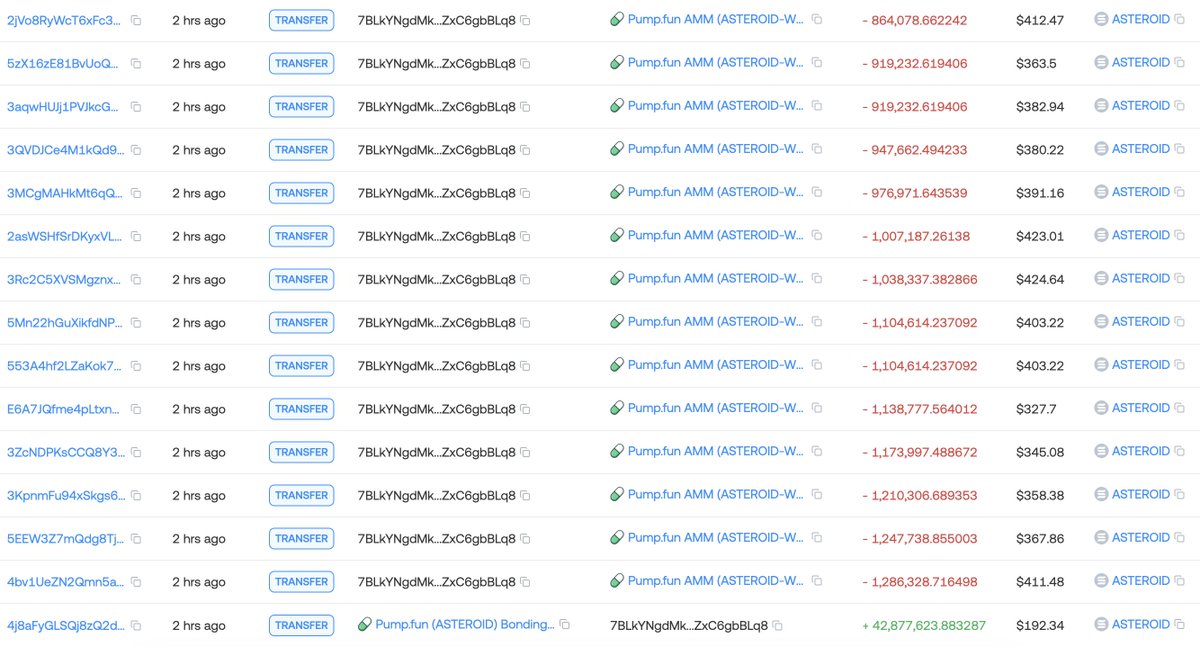Click '2 hrs ago' in the 3ZcNDPKsCCQ8Y3 row
The image size is (1200, 647).
(x=198, y=452)
